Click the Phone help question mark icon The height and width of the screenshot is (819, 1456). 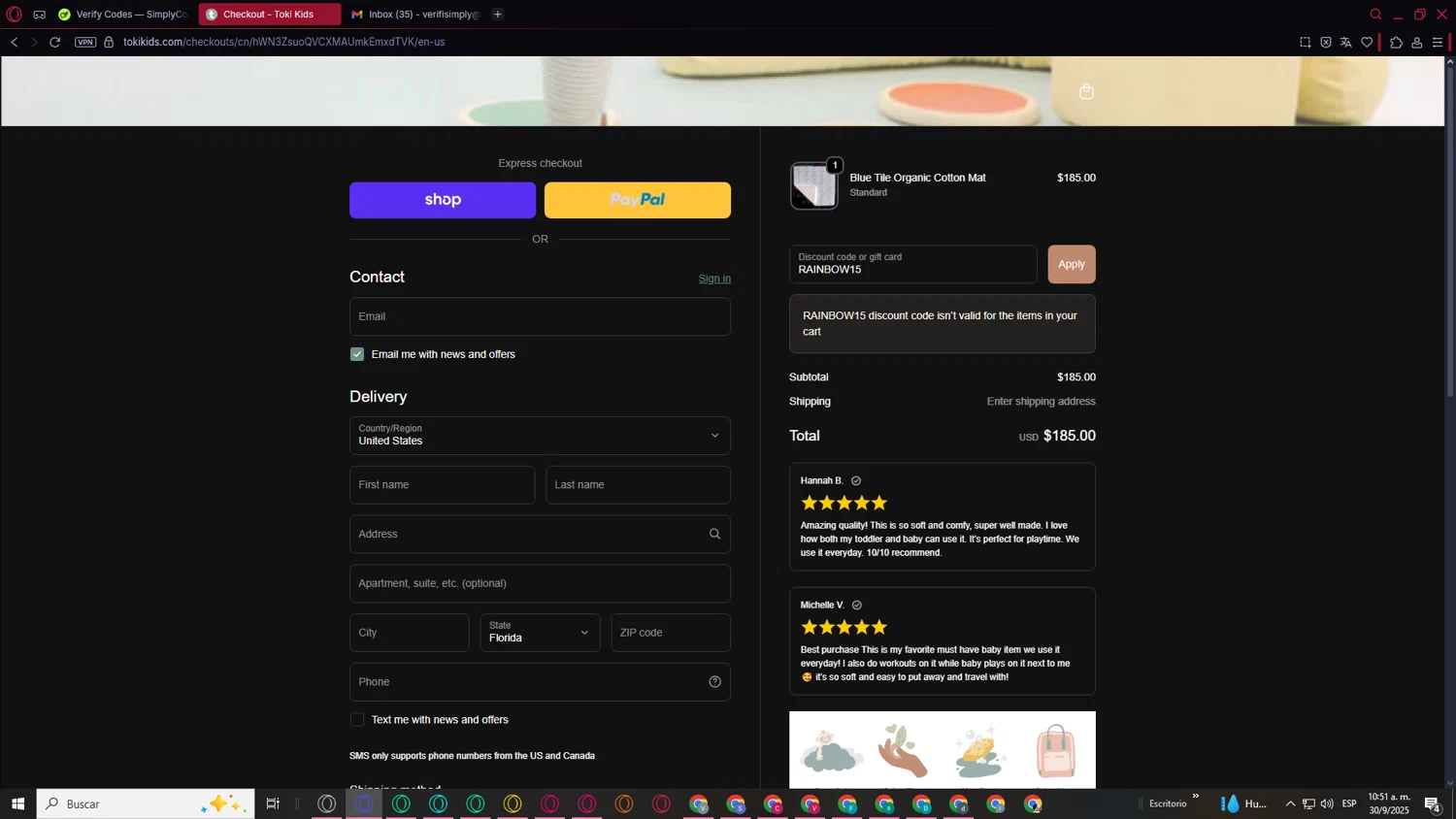tap(714, 682)
